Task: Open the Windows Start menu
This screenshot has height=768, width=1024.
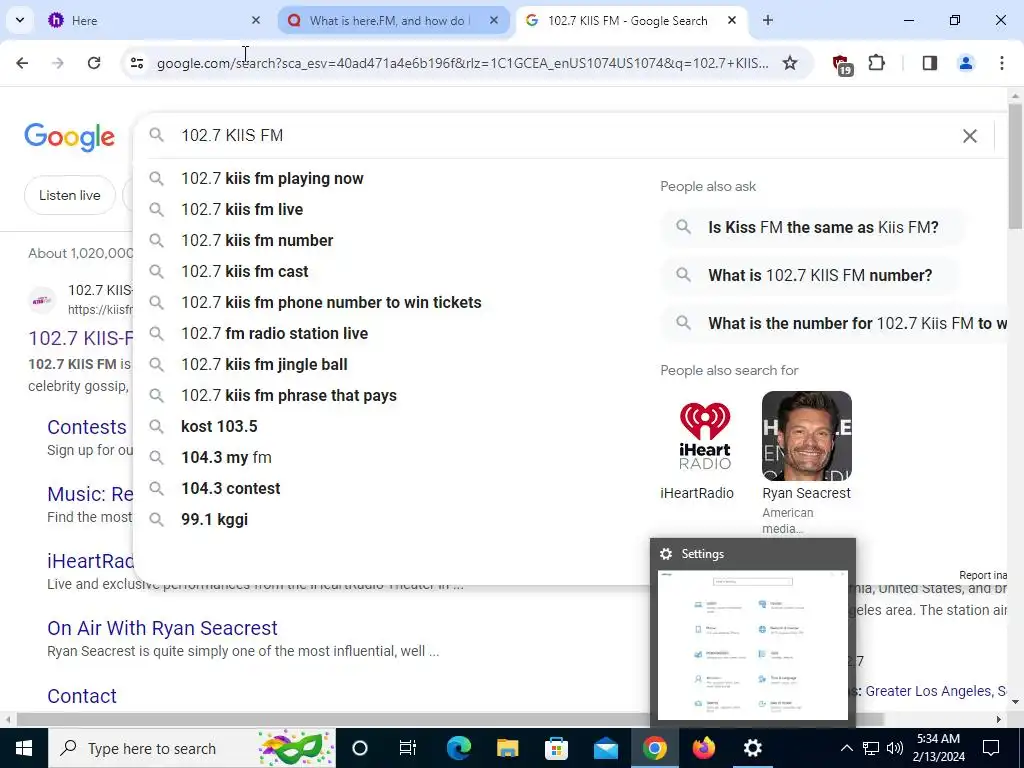Action: click(24, 748)
